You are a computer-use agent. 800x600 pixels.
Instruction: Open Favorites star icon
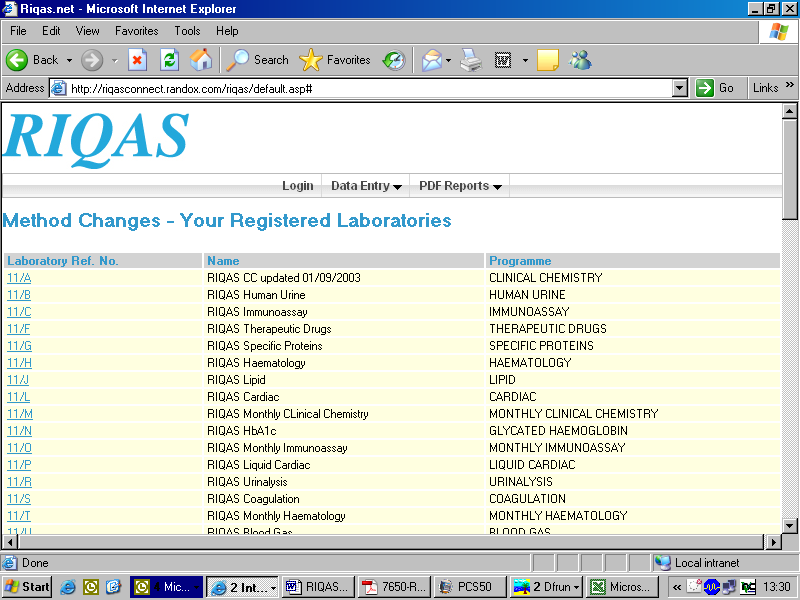pyautogui.click(x=311, y=60)
